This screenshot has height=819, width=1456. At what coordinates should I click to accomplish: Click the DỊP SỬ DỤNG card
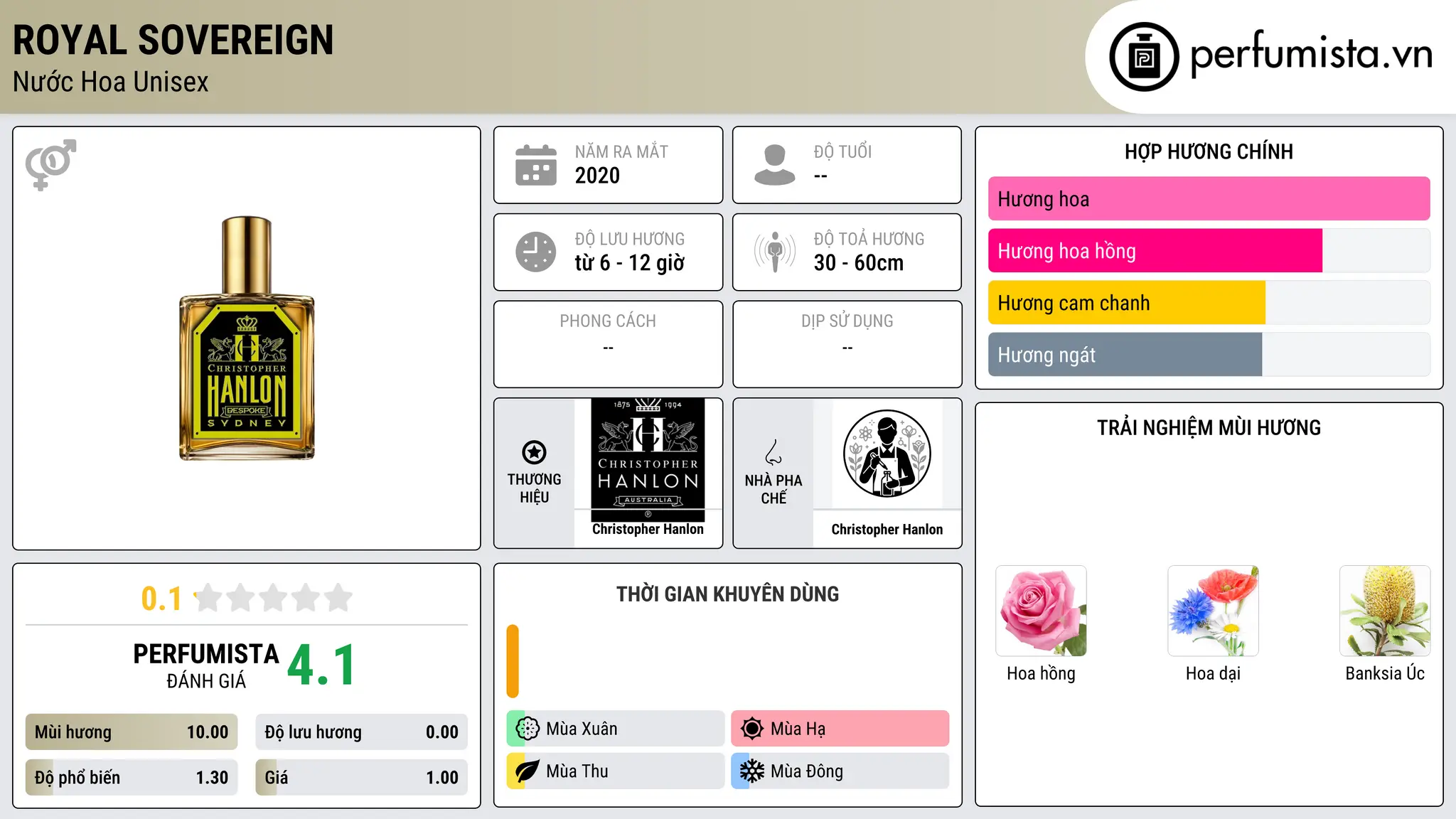coord(847,344)
